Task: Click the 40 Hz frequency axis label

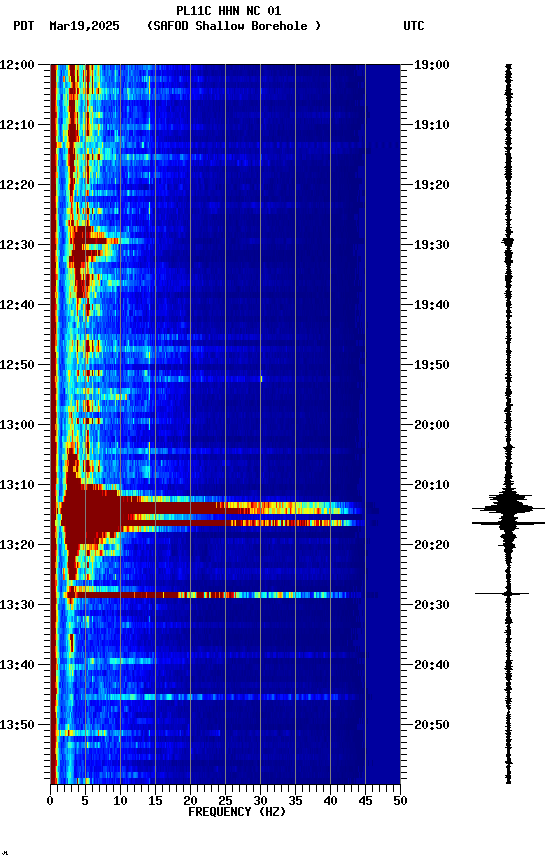Action: point(330,802)
